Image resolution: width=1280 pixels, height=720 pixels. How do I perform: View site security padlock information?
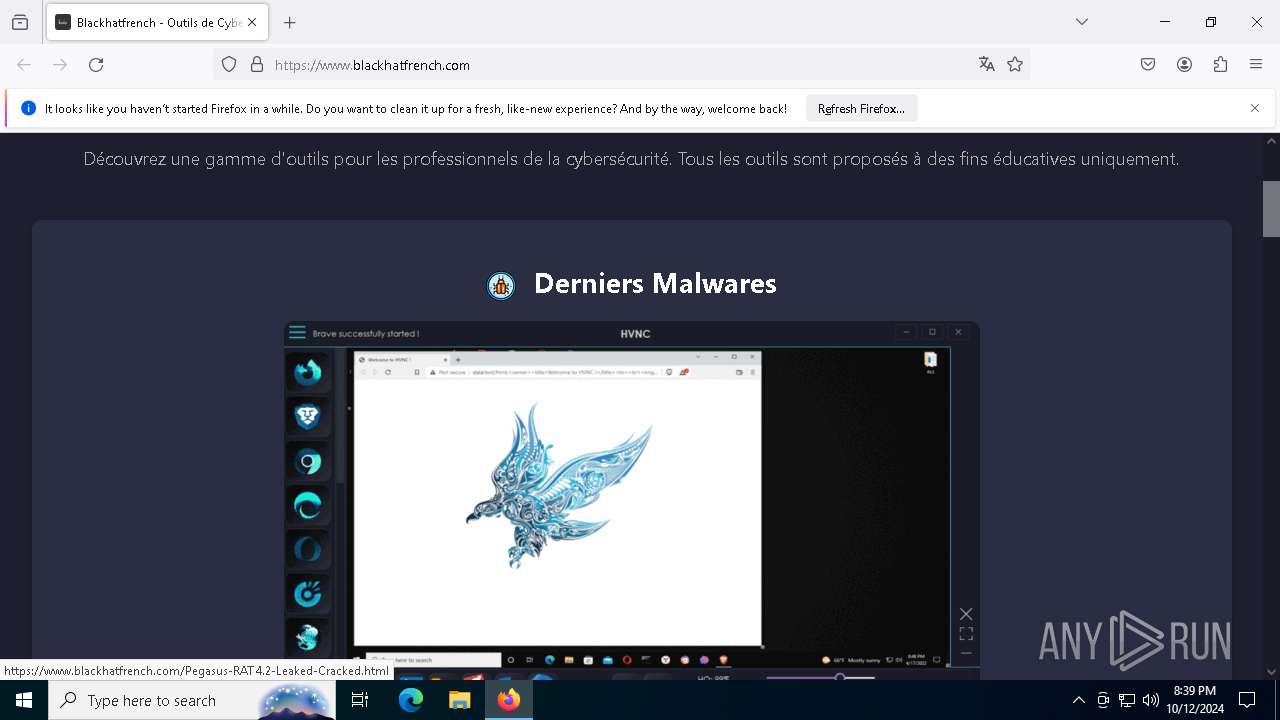click(257, 65)
